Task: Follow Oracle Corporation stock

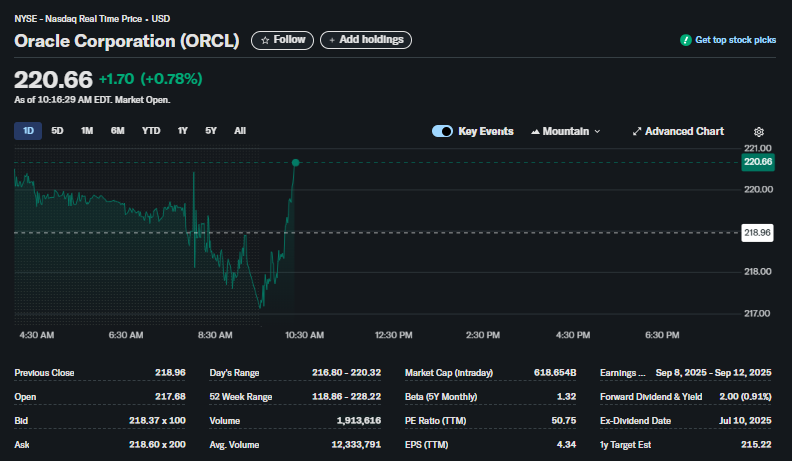Action: [x=282, y=40]
